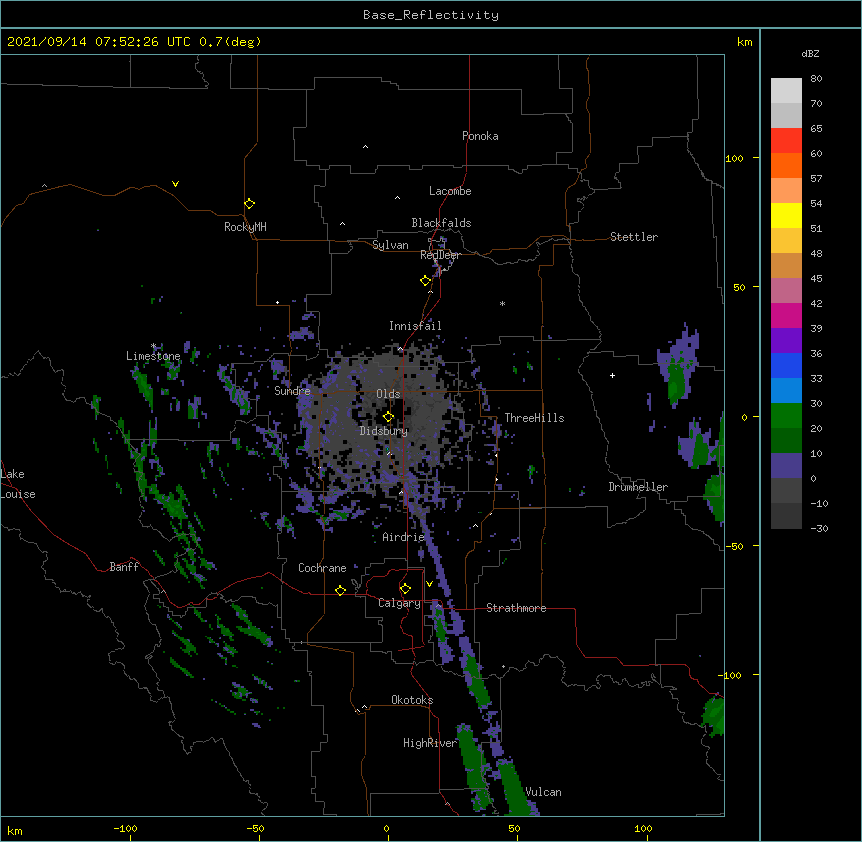Click the white asterisk marker east of Innisfail
Screen dimensions: 862x842
click(502, 303)
